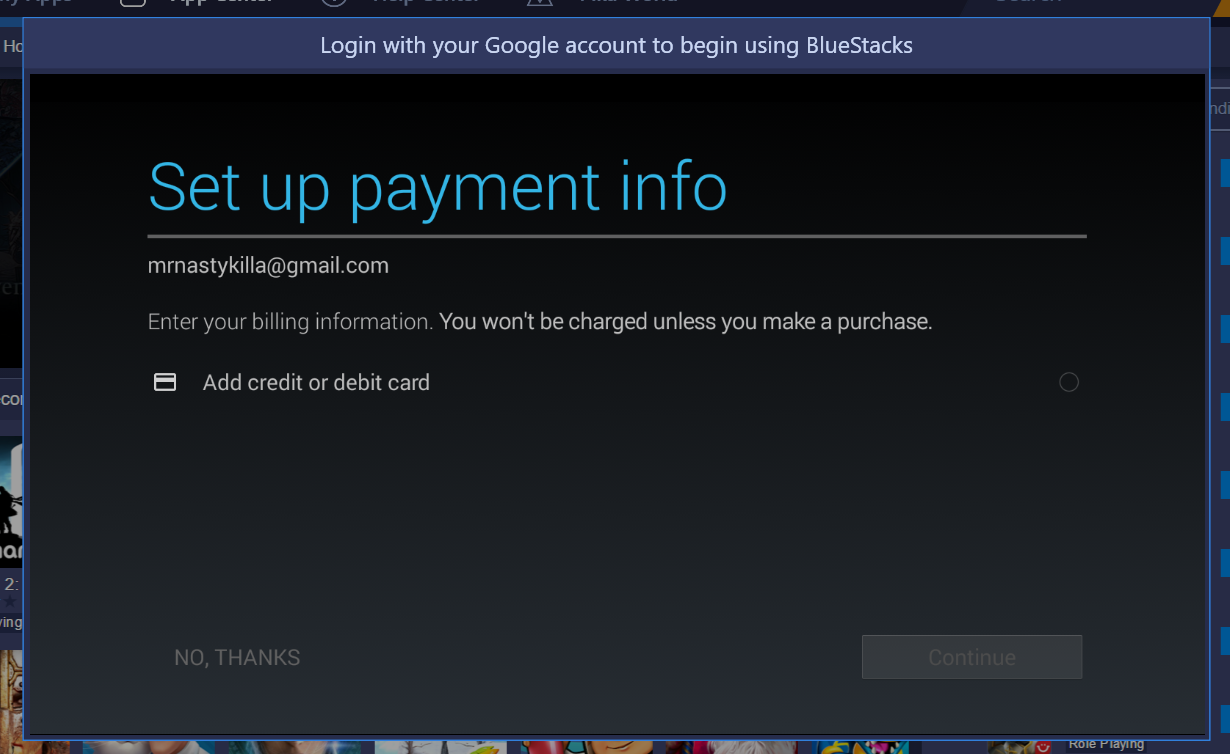1230x754 pixels.
Task: Click the NO, THANKS button
Action: coord(237,658)
